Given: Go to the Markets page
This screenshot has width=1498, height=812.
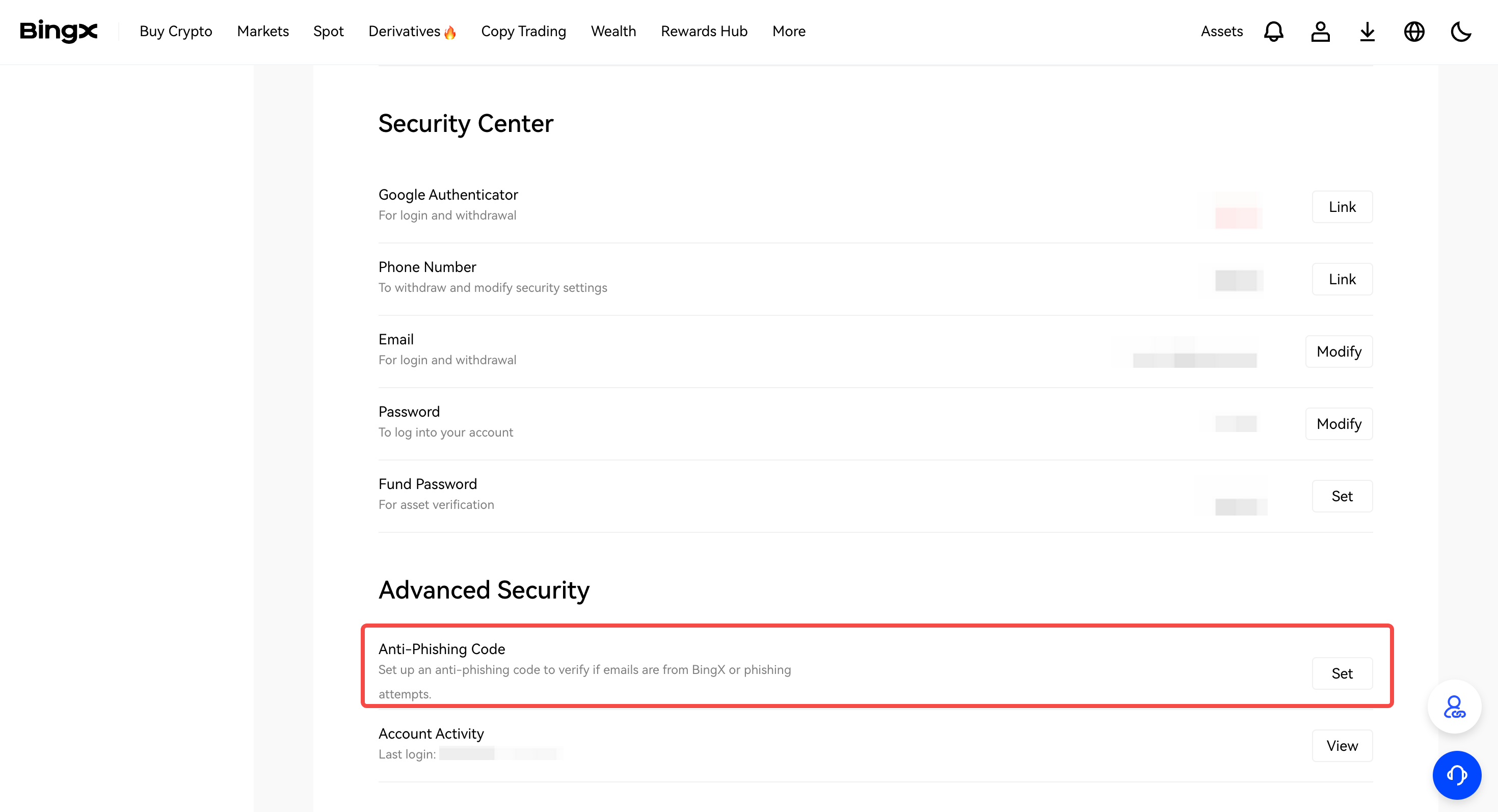Looking at the screenshot, I should click(x=263, y=32).
